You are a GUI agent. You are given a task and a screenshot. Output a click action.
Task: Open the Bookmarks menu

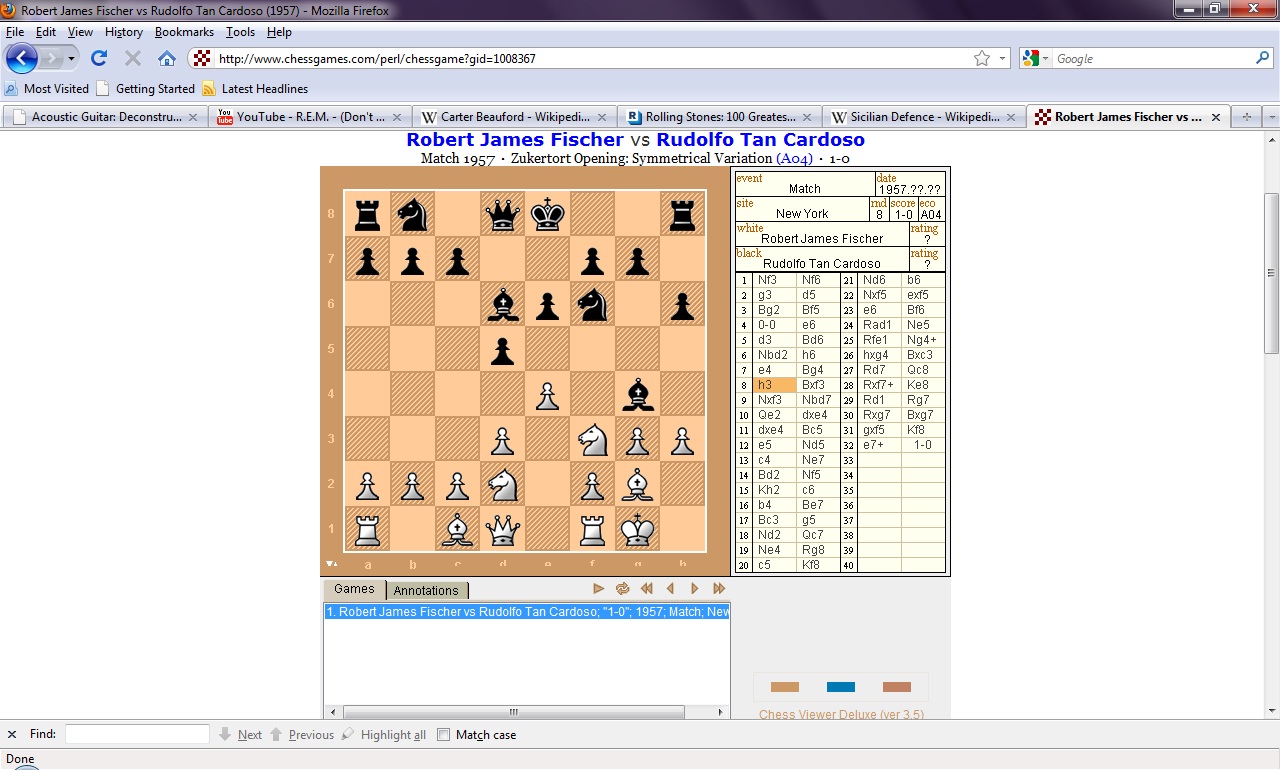tap(184, 32)
